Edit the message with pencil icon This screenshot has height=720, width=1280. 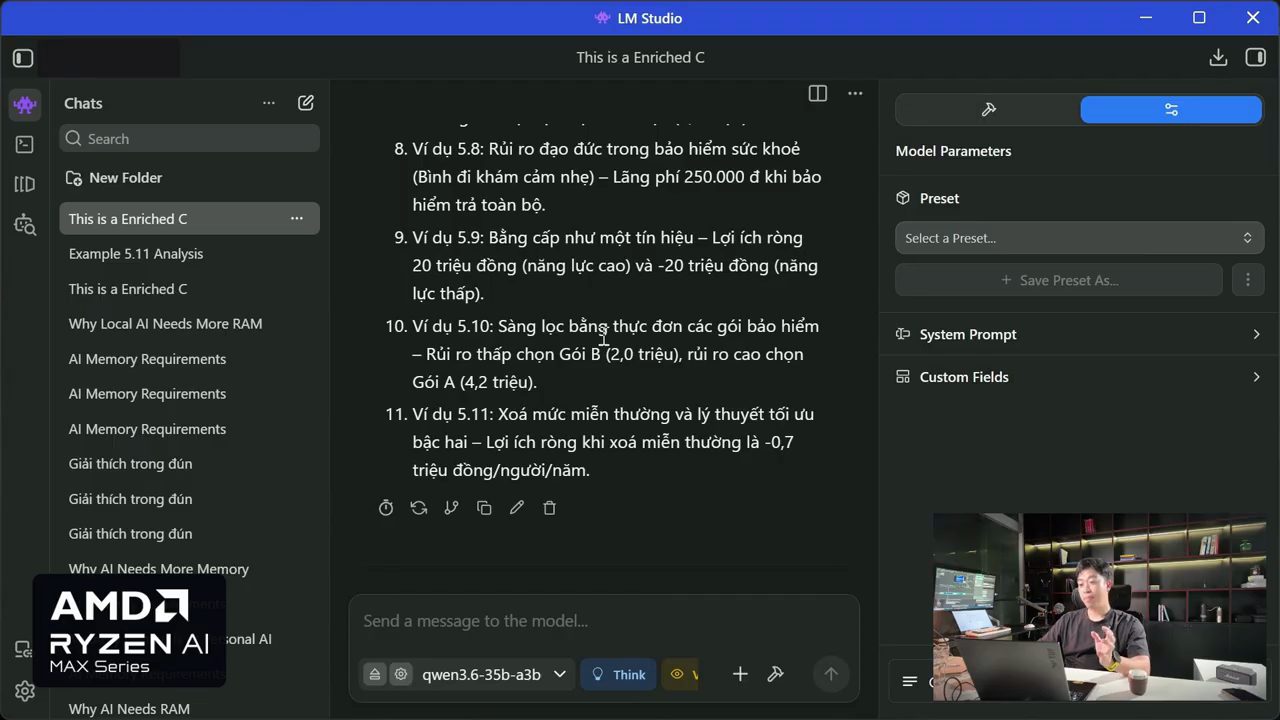pyautogui.click(x=517, y=508)
